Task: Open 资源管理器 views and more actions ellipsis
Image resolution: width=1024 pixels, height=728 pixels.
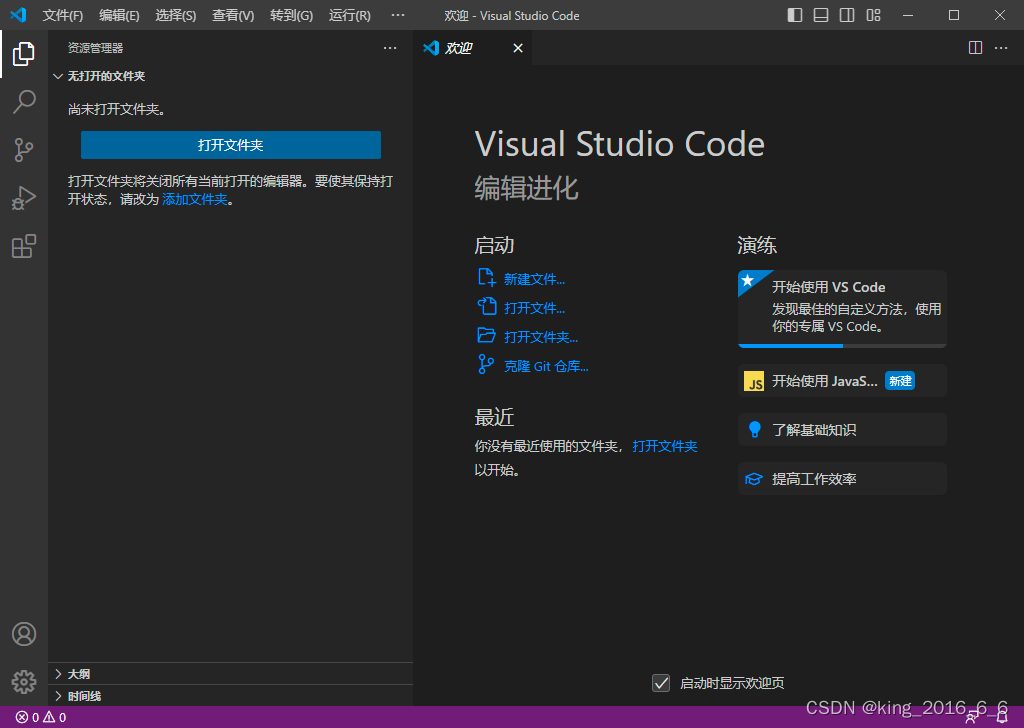Action: pos(390,48)
